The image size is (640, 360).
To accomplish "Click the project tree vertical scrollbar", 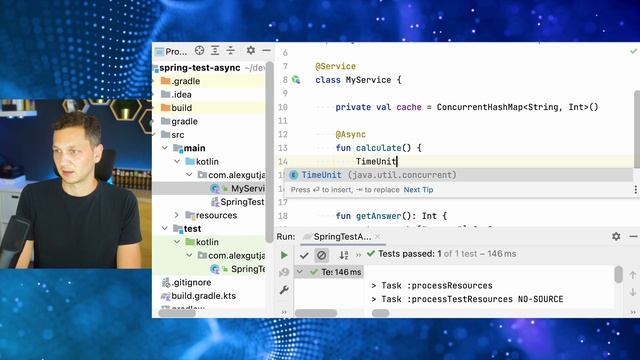I will click(269, 151).
